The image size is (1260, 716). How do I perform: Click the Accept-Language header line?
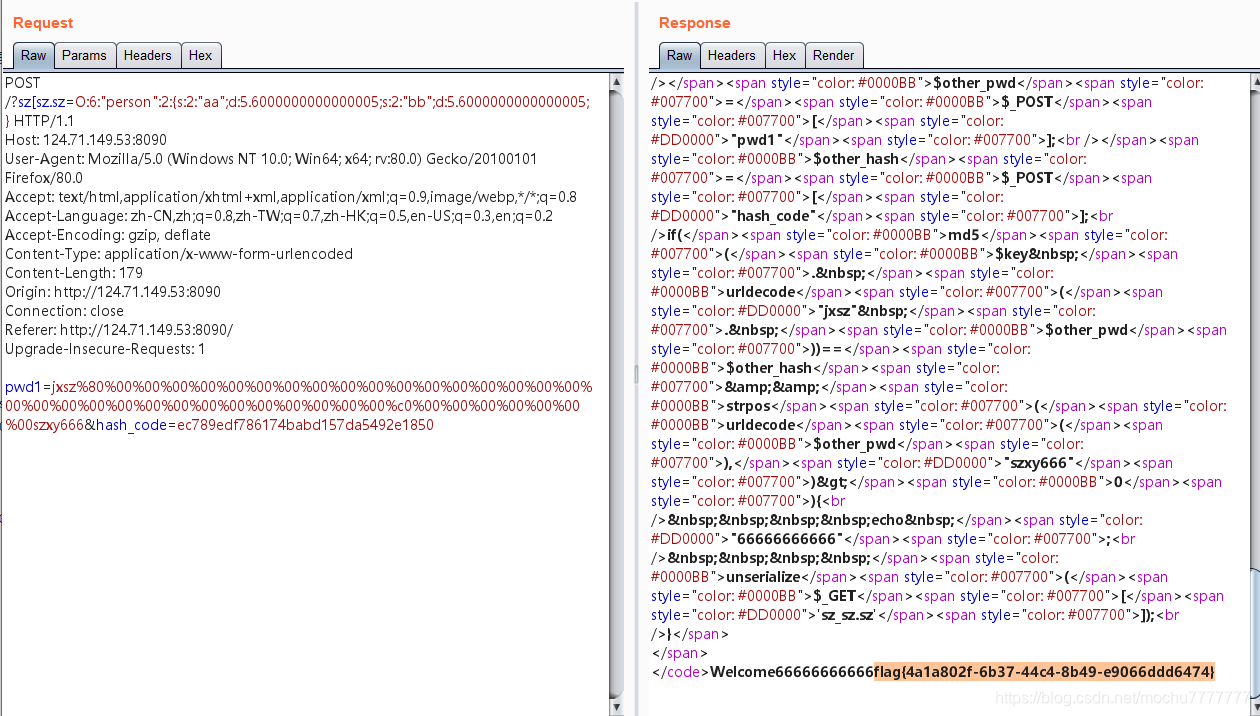tap(280, 216)
